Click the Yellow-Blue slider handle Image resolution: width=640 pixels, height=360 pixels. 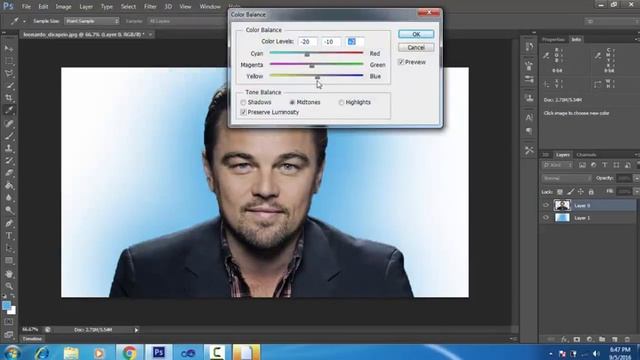coord(317,77)
